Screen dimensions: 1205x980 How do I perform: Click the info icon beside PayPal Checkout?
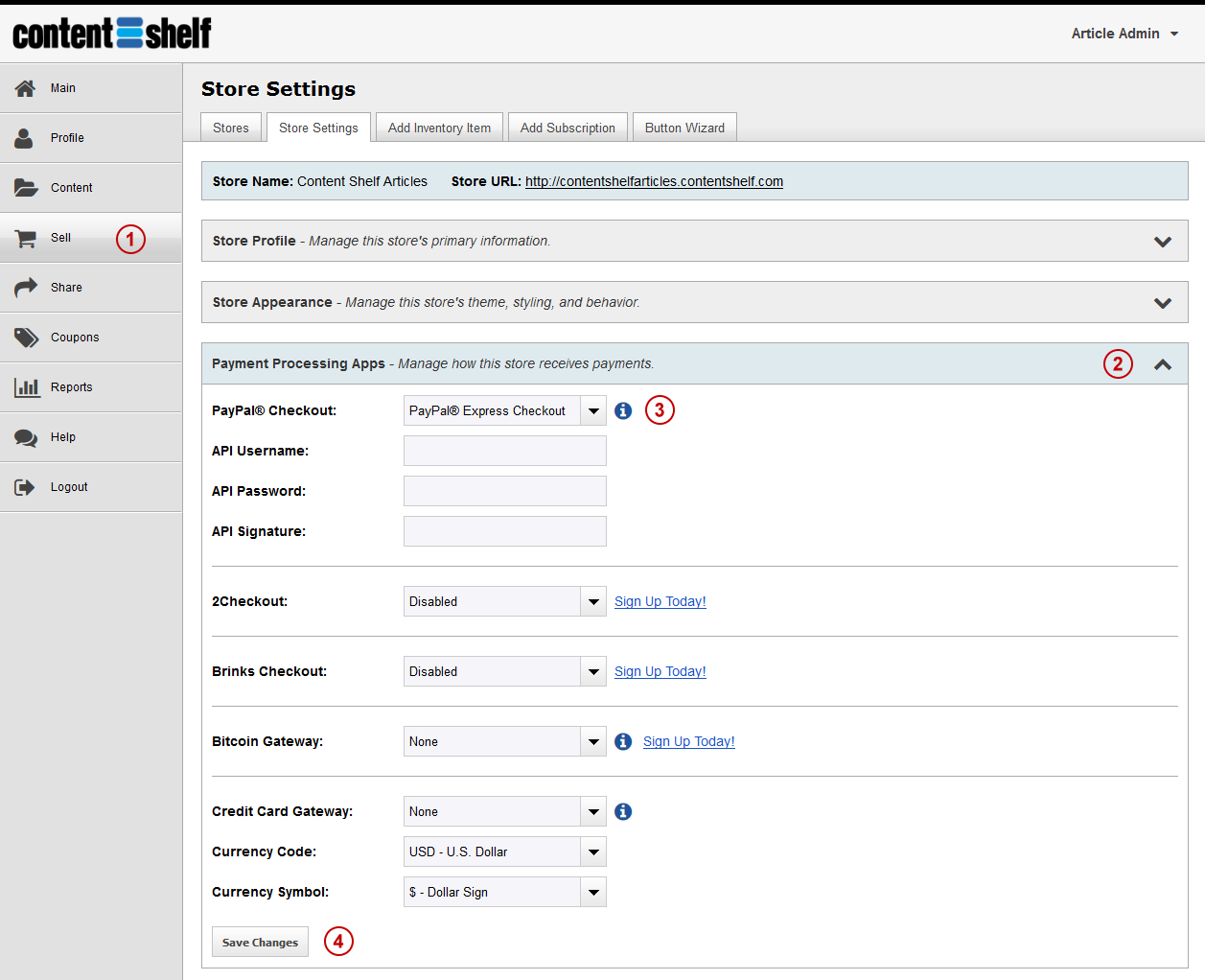click(x=623, y=410)
